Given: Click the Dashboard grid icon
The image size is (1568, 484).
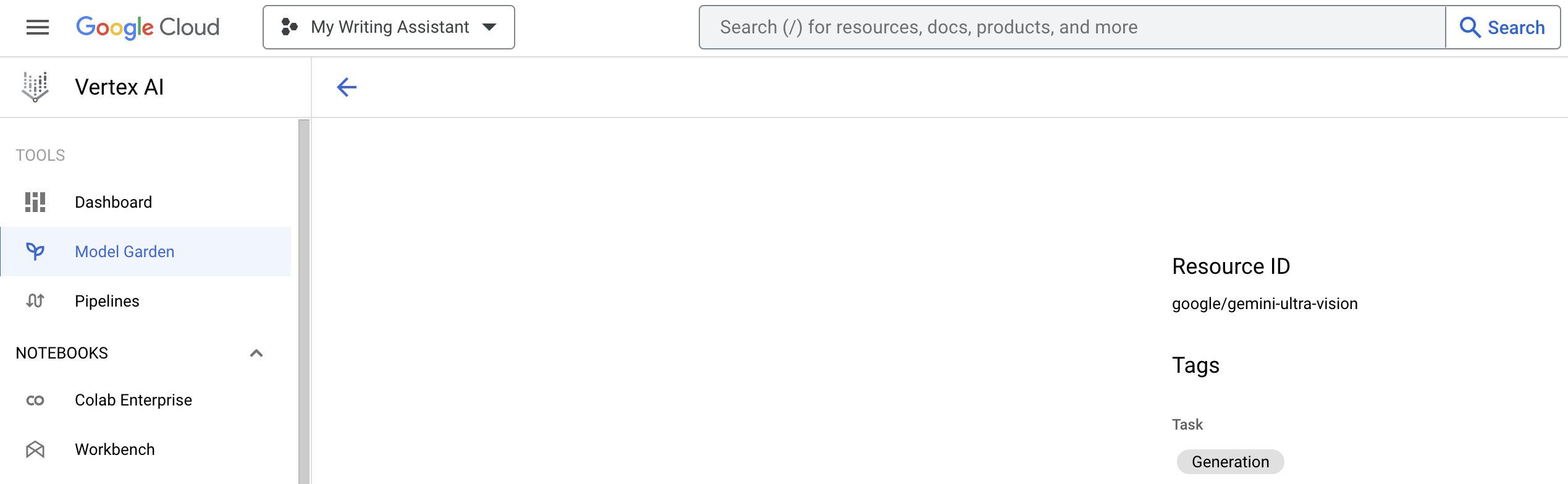Looking at the screenshot, I should pyautogui.click(x=35, y=202).
